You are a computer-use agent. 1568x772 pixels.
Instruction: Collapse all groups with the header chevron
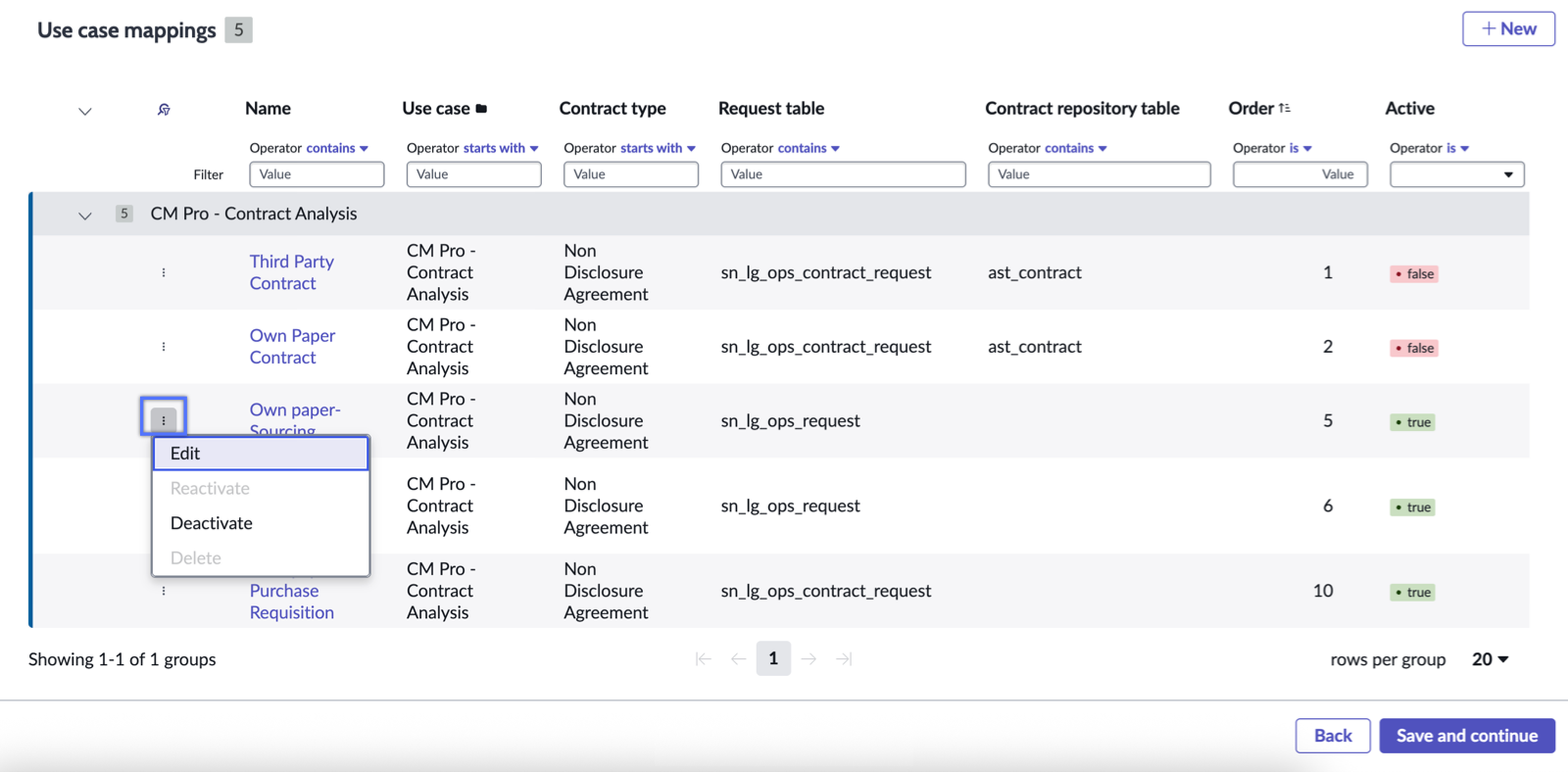pyautogui.click(x=85, y=111)
